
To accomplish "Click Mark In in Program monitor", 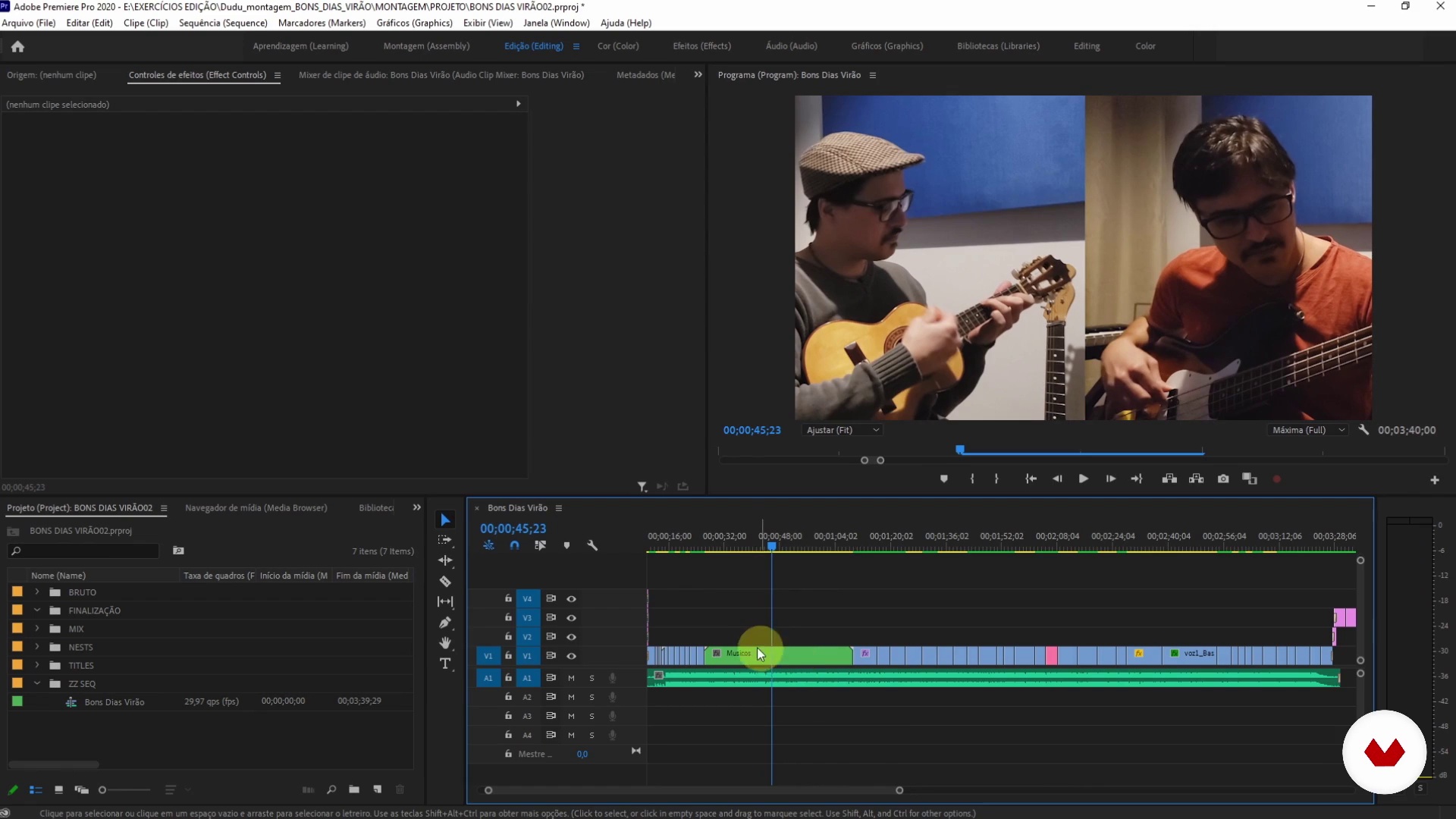I will tap(972, 479).
